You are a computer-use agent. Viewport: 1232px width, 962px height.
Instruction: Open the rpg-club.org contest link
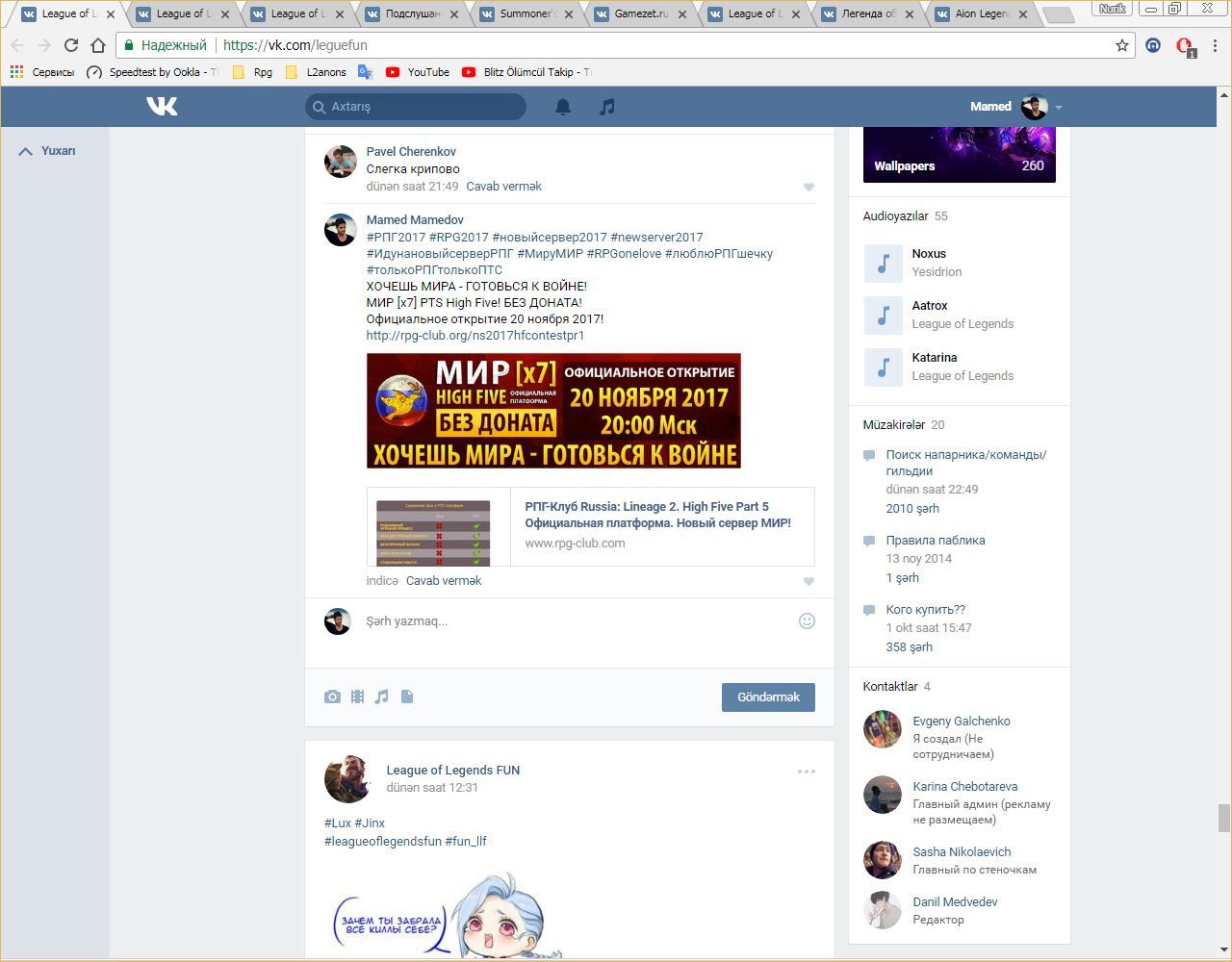[475, 336]
